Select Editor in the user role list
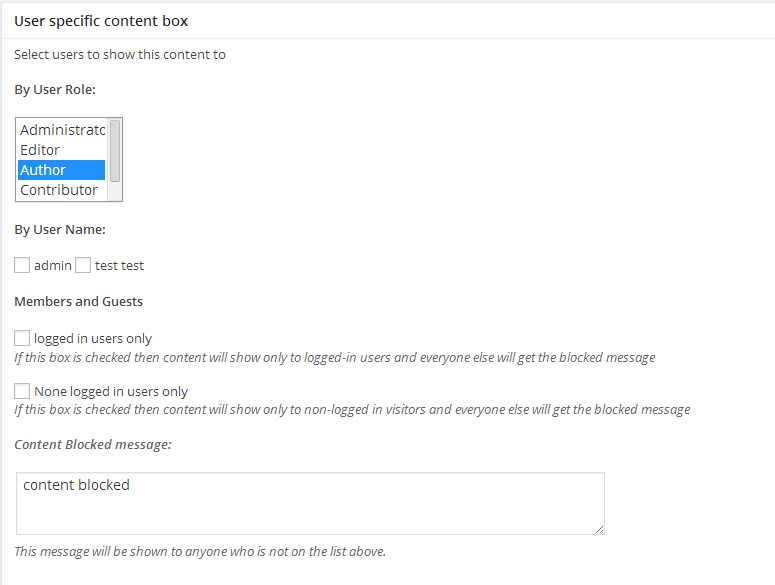The width and height of the screenshot is (775, 585). coord(40,150)
